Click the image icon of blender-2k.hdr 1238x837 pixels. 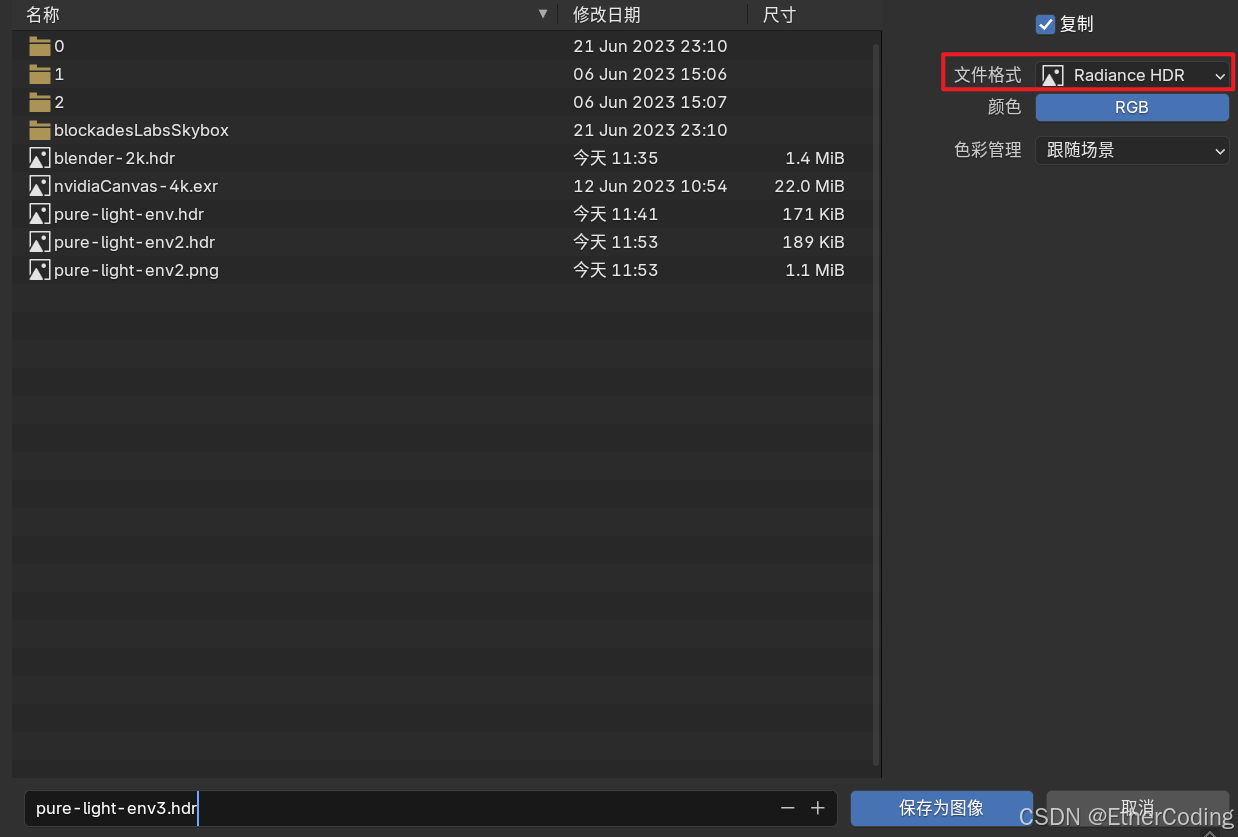pyautogui.click(x=40, y=158)
